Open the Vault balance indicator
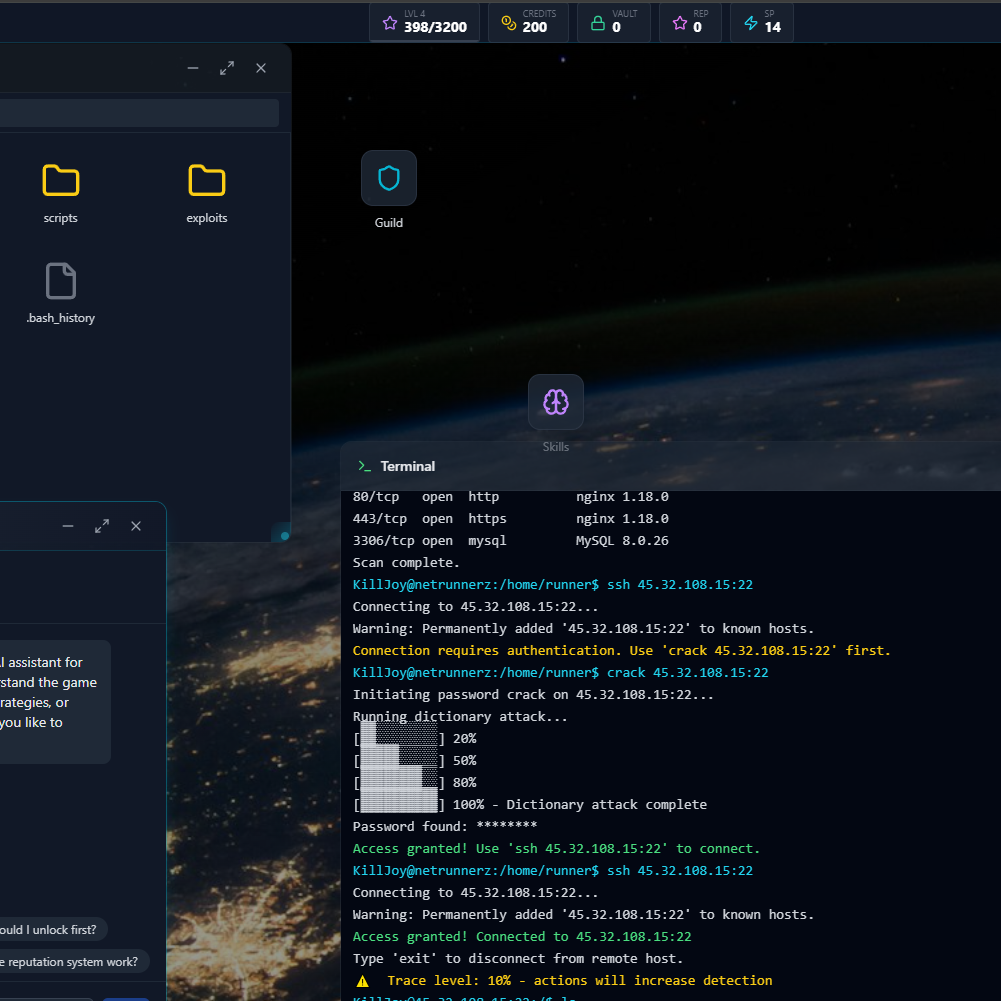The height and width of the screenshot is (1001, 1001). point(613,22)
